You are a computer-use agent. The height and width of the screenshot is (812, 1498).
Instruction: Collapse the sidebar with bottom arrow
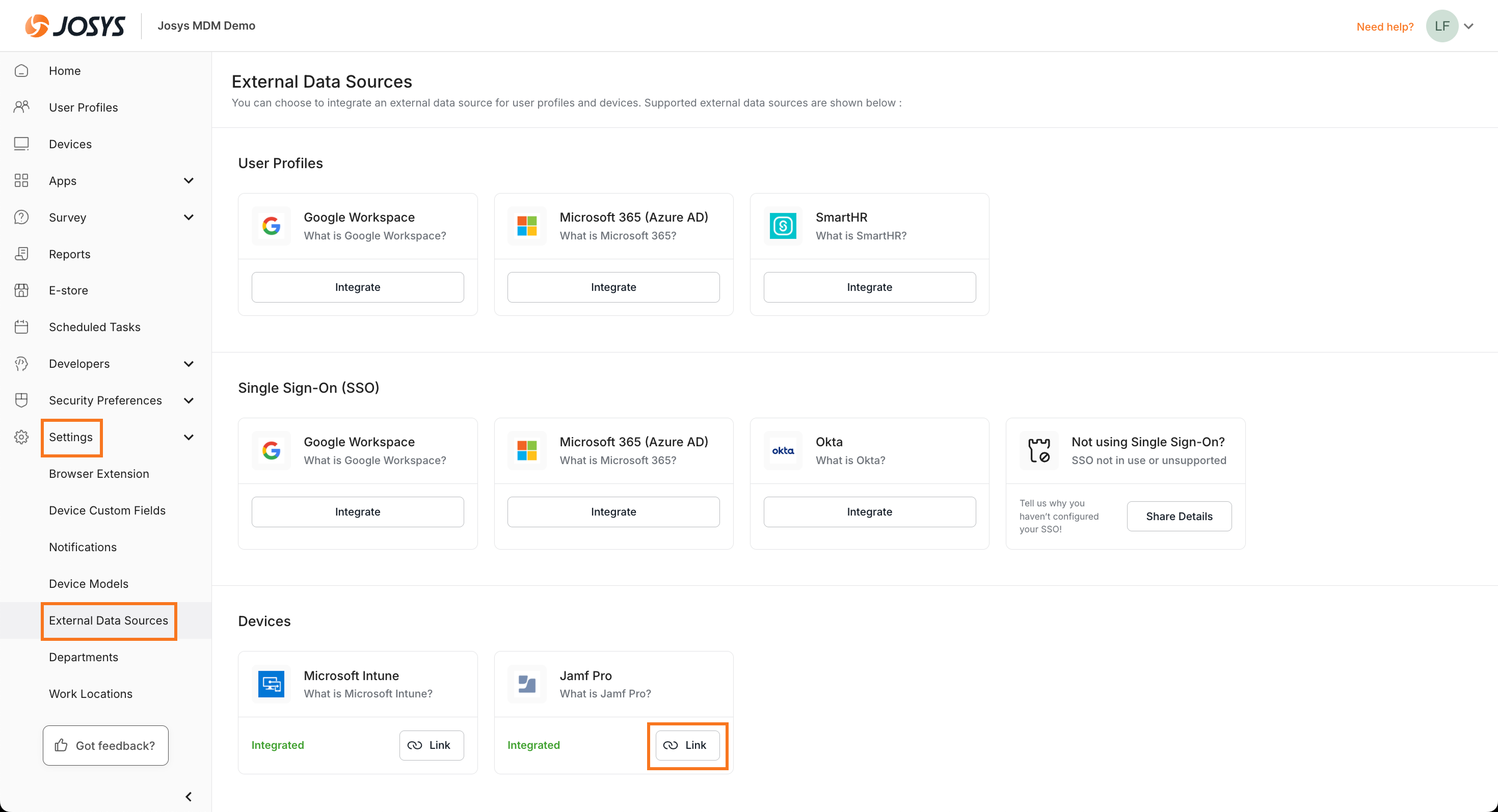point(189,796)
